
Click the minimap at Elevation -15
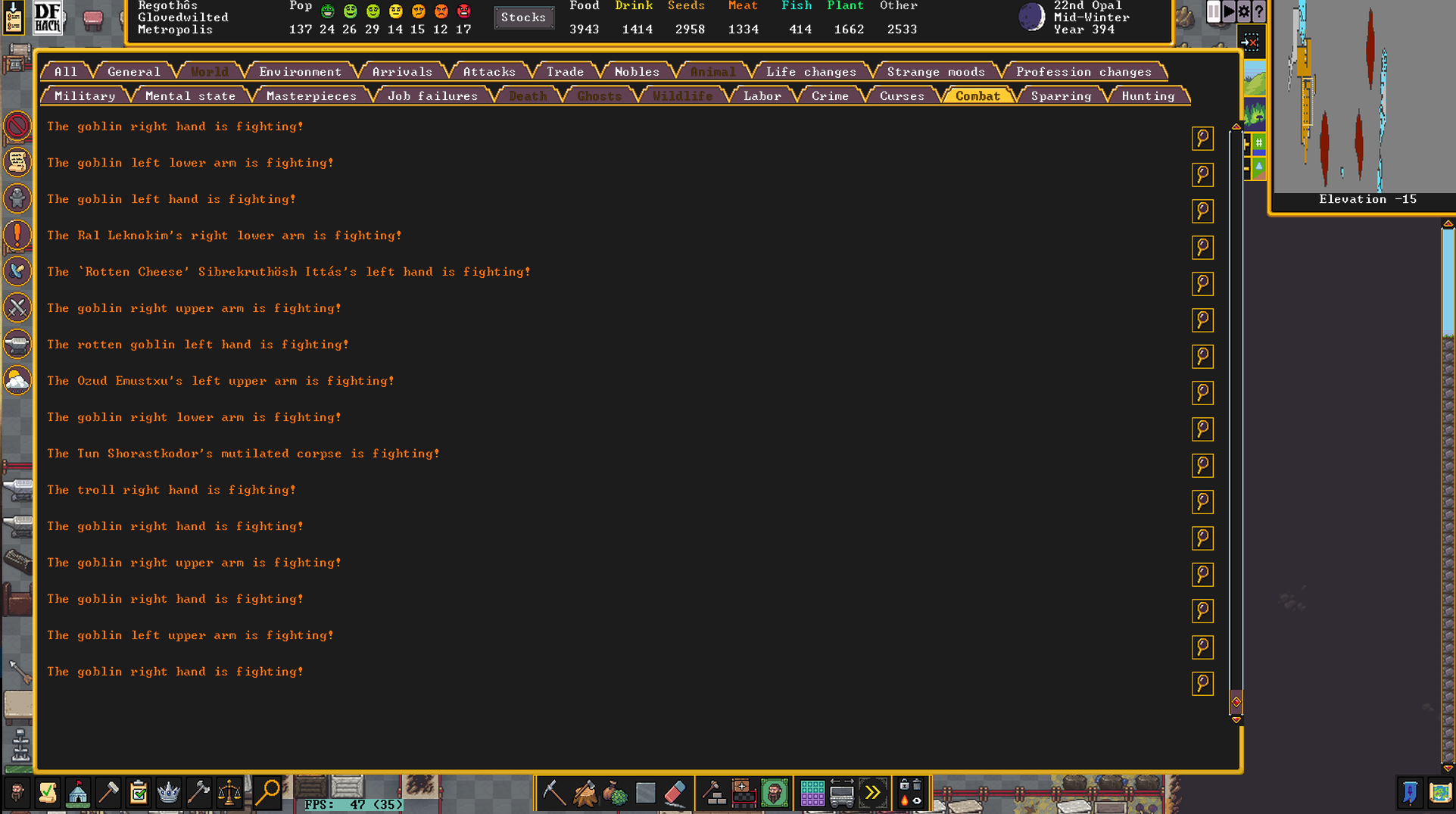pyautogui.click(x=1364, y=95)
